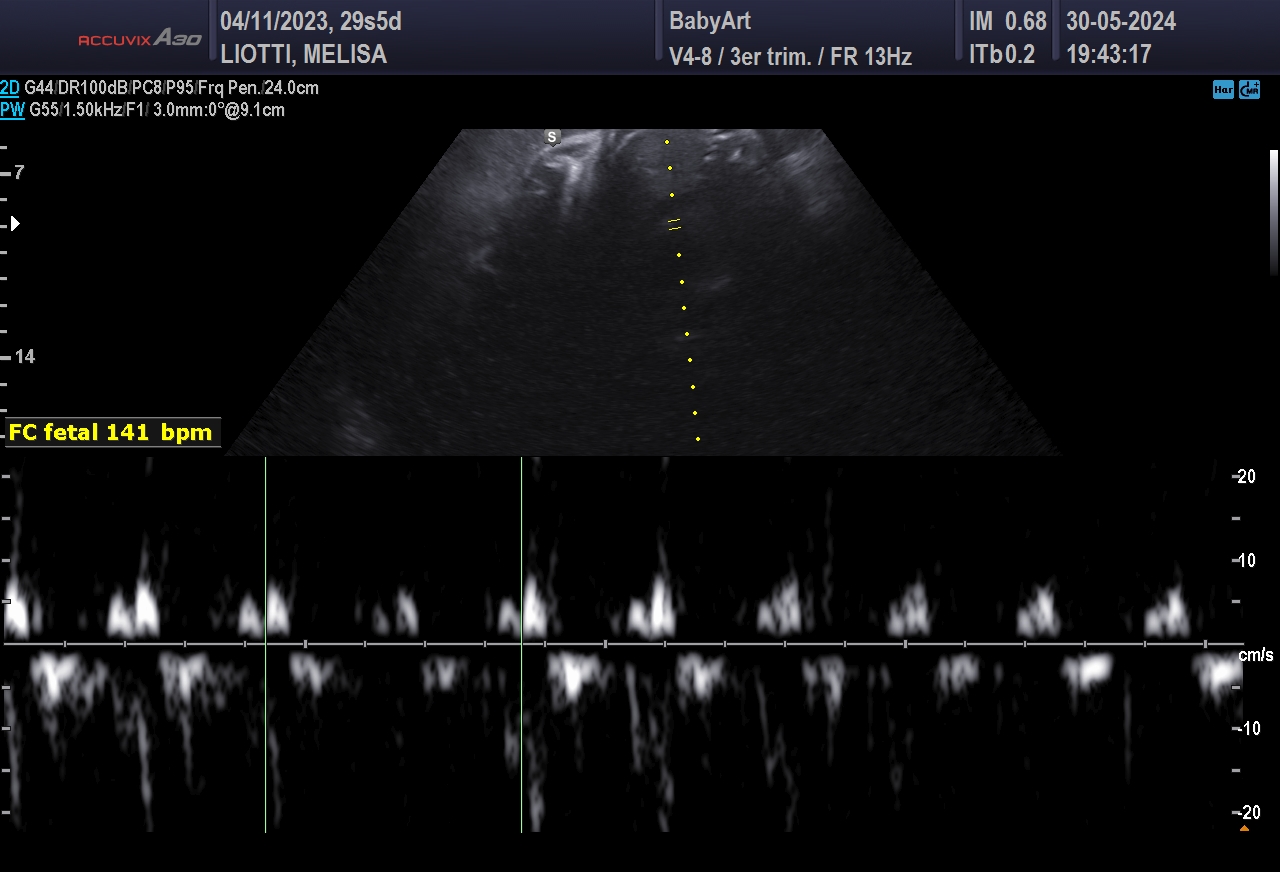Click the IM 0.68 mechanical index readout

1007,21
